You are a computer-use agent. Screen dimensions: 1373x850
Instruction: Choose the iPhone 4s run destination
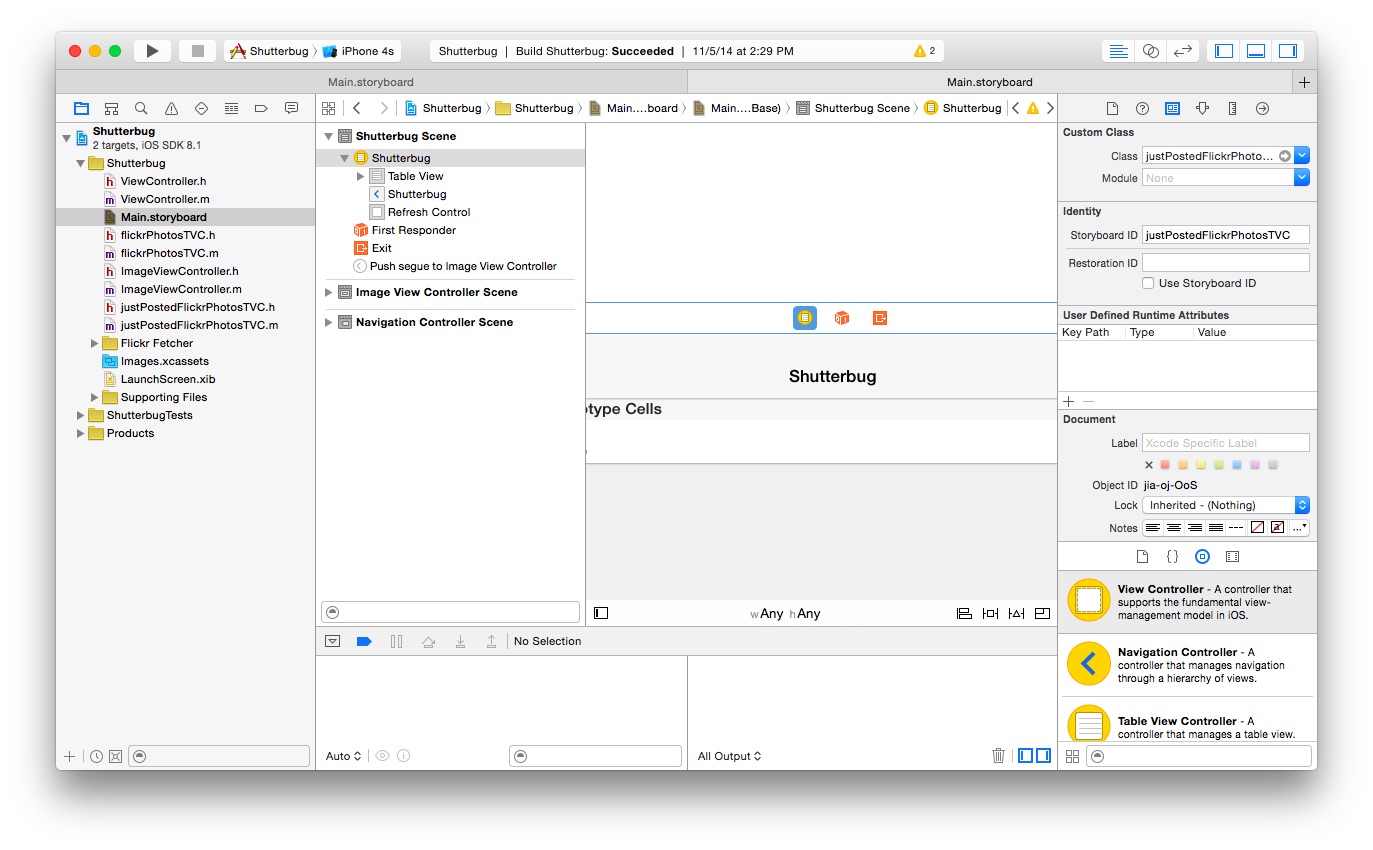point(358,51)
